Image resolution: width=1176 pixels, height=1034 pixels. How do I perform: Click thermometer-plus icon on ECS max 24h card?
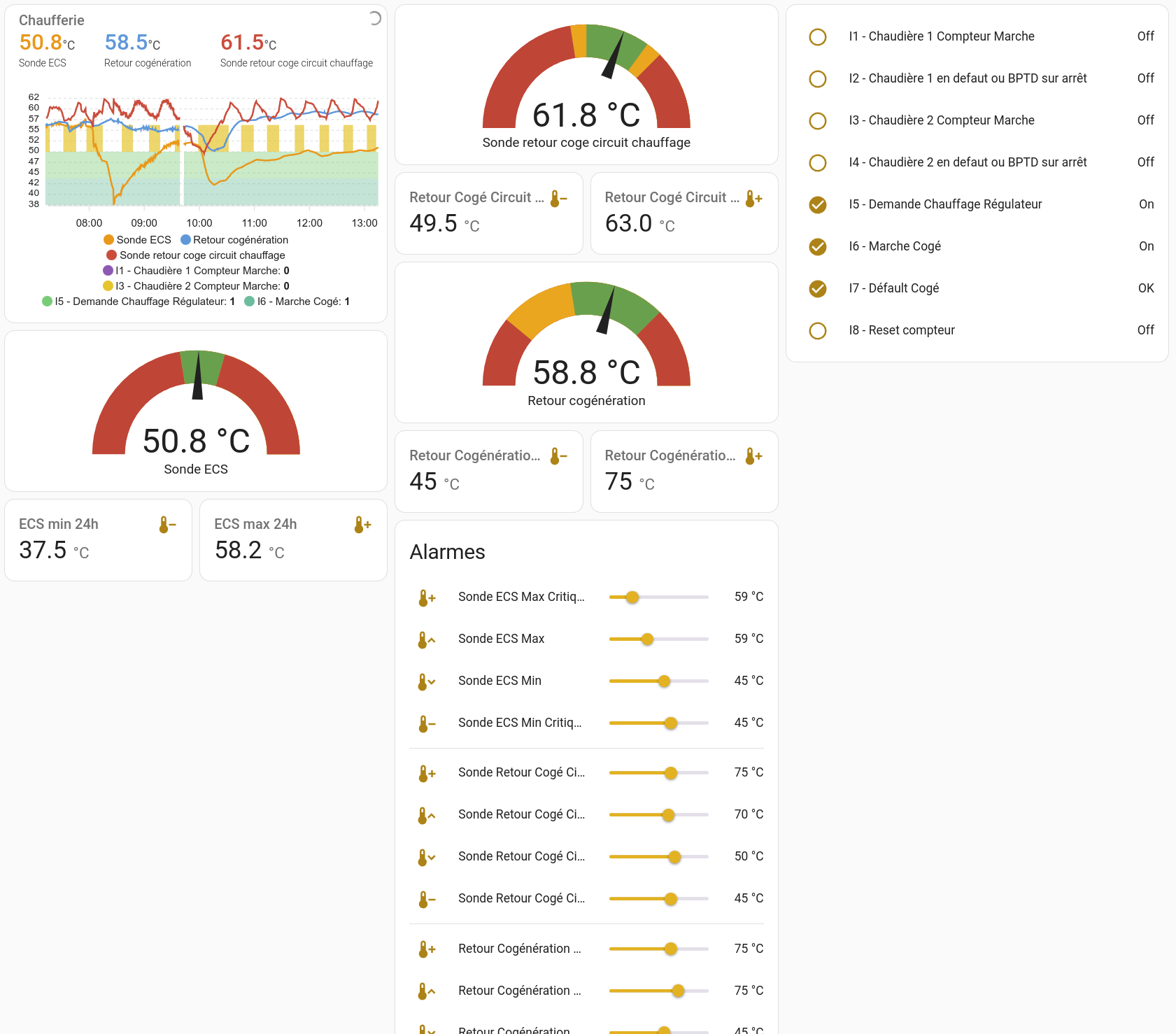[x=362, y=525]
